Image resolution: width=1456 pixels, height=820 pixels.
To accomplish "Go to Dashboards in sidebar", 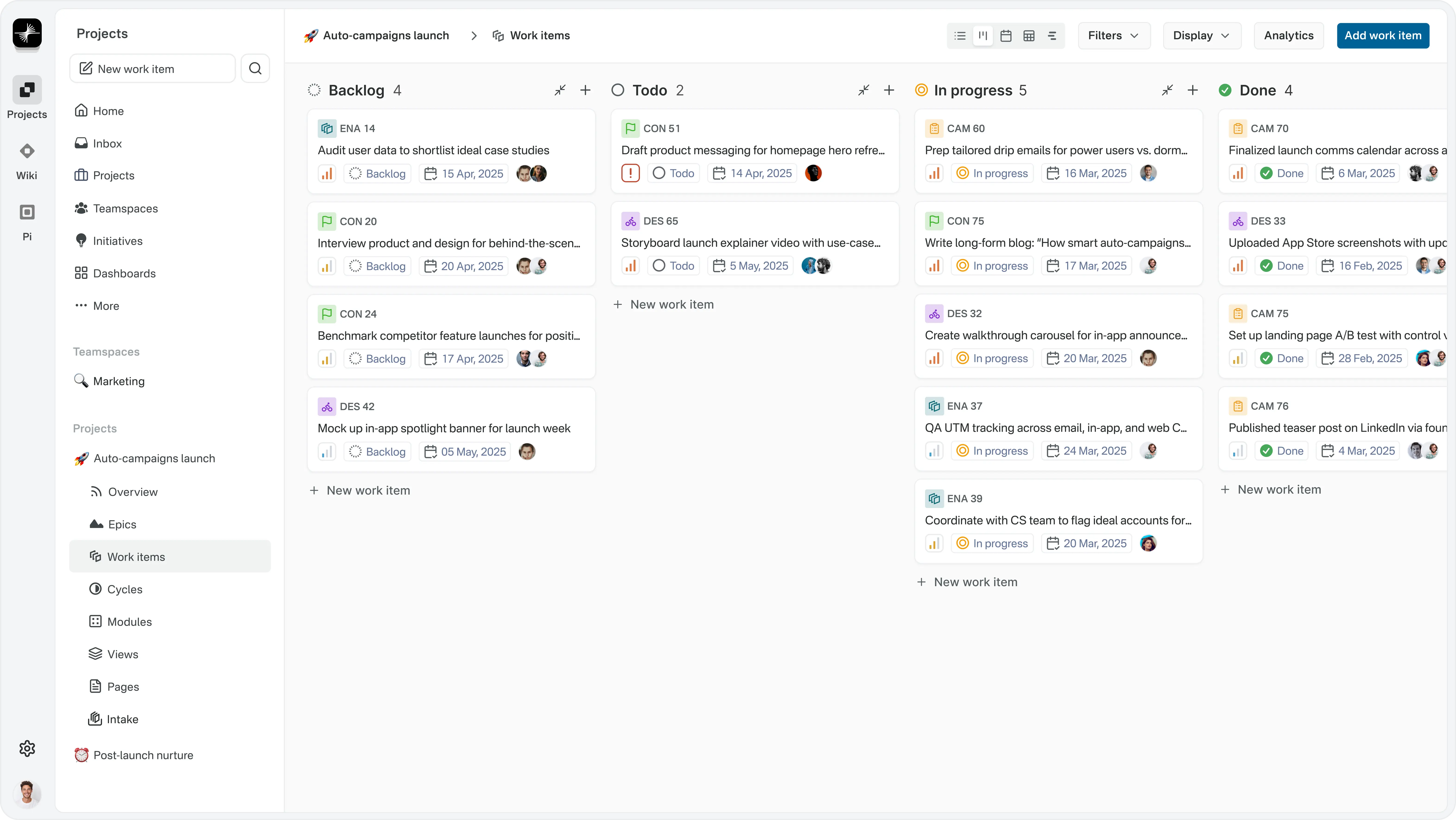I will point(124,273).
